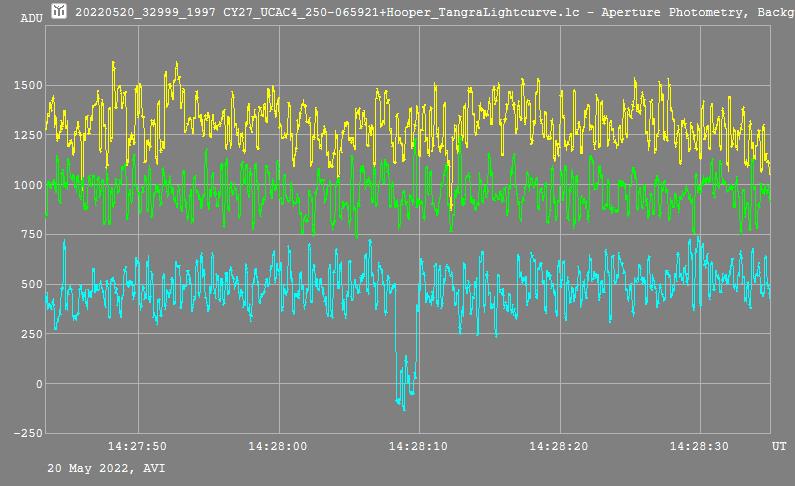Click the UT axis label

[779, 446]
